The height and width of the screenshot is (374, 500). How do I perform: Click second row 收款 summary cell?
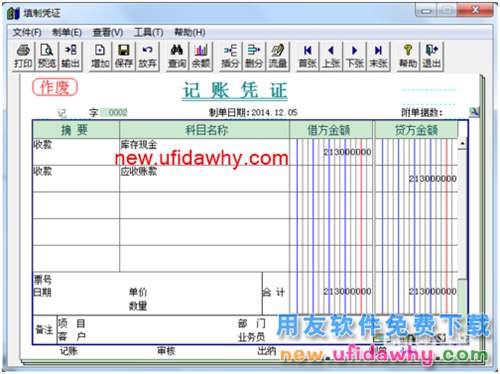[x=76, y=178]
